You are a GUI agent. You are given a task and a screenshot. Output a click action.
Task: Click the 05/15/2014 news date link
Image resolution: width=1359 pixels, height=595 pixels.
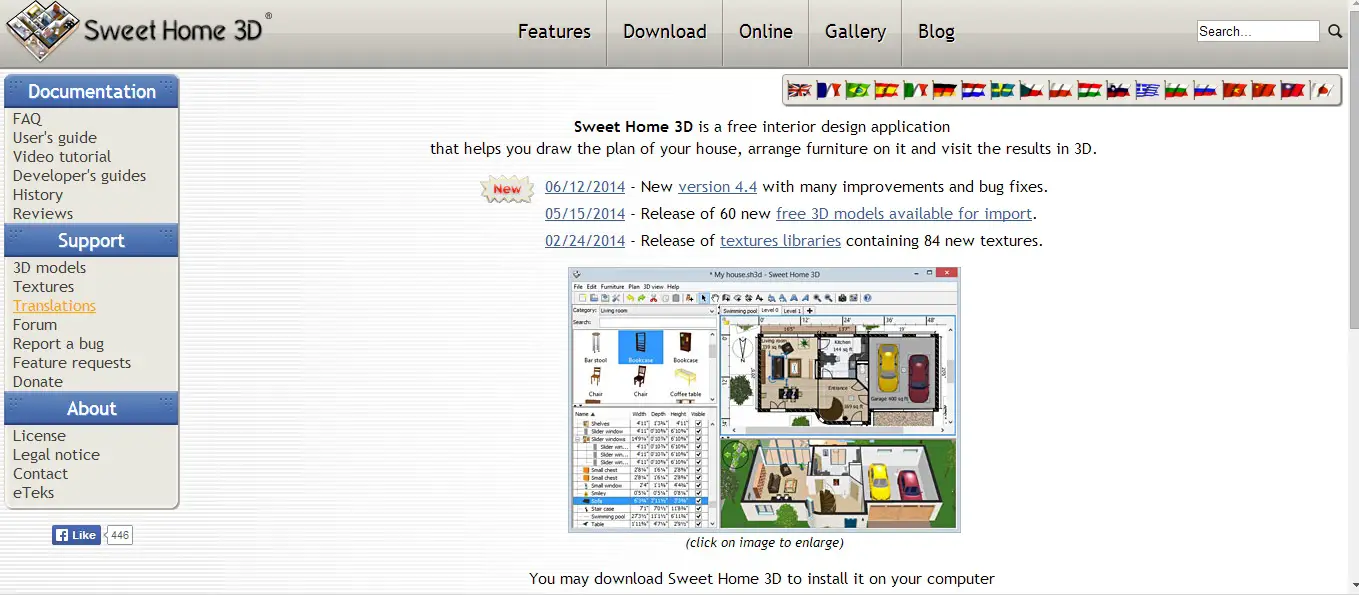[x=585, y=214]
